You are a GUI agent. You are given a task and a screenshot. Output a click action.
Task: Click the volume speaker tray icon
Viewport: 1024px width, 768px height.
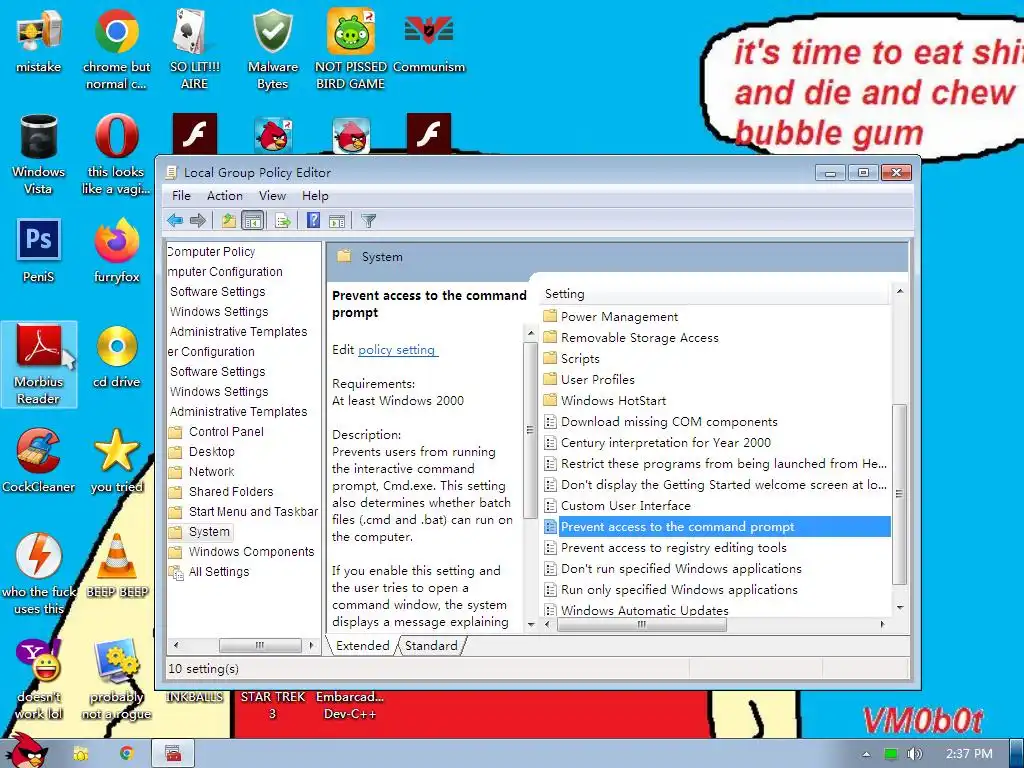(914, 754)
